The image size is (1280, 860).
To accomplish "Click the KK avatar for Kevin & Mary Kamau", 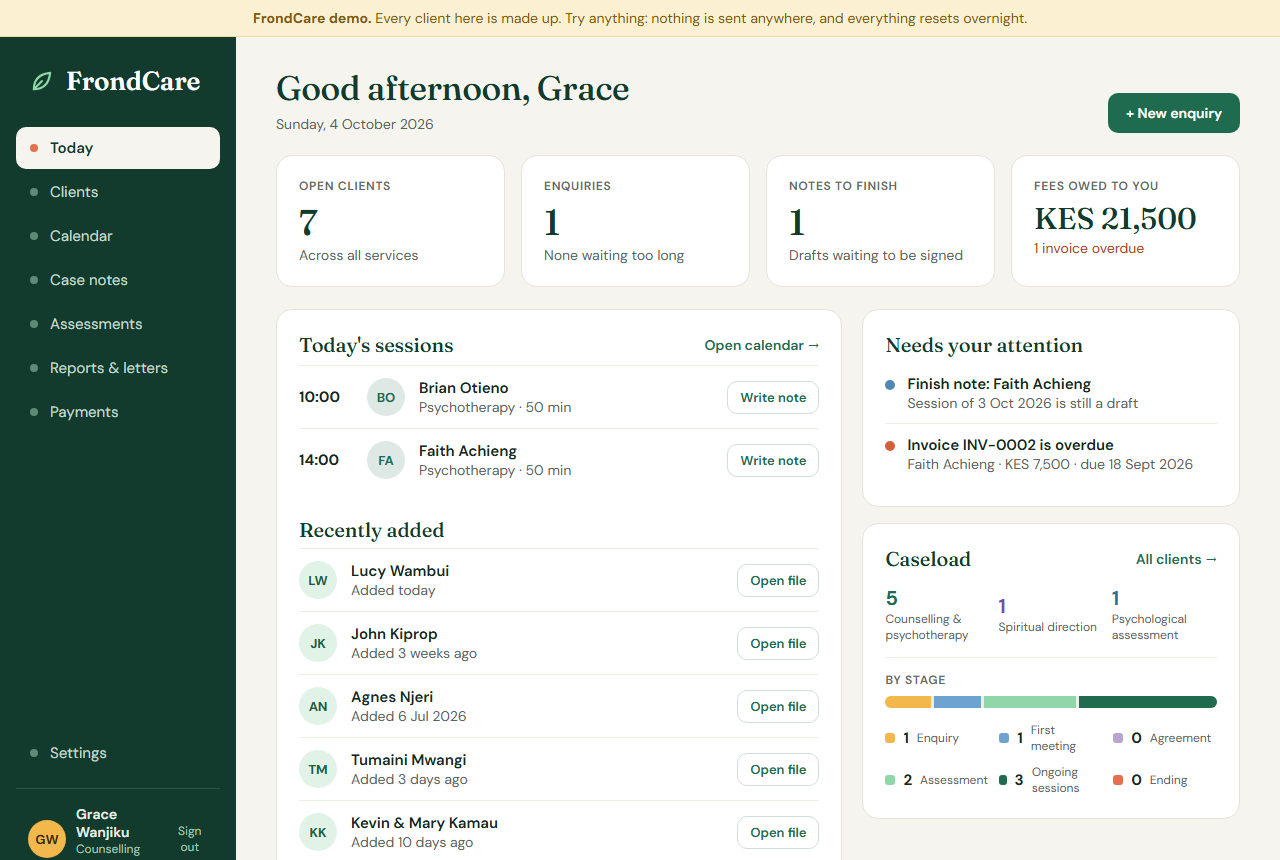I will click(x=318, y=832).
